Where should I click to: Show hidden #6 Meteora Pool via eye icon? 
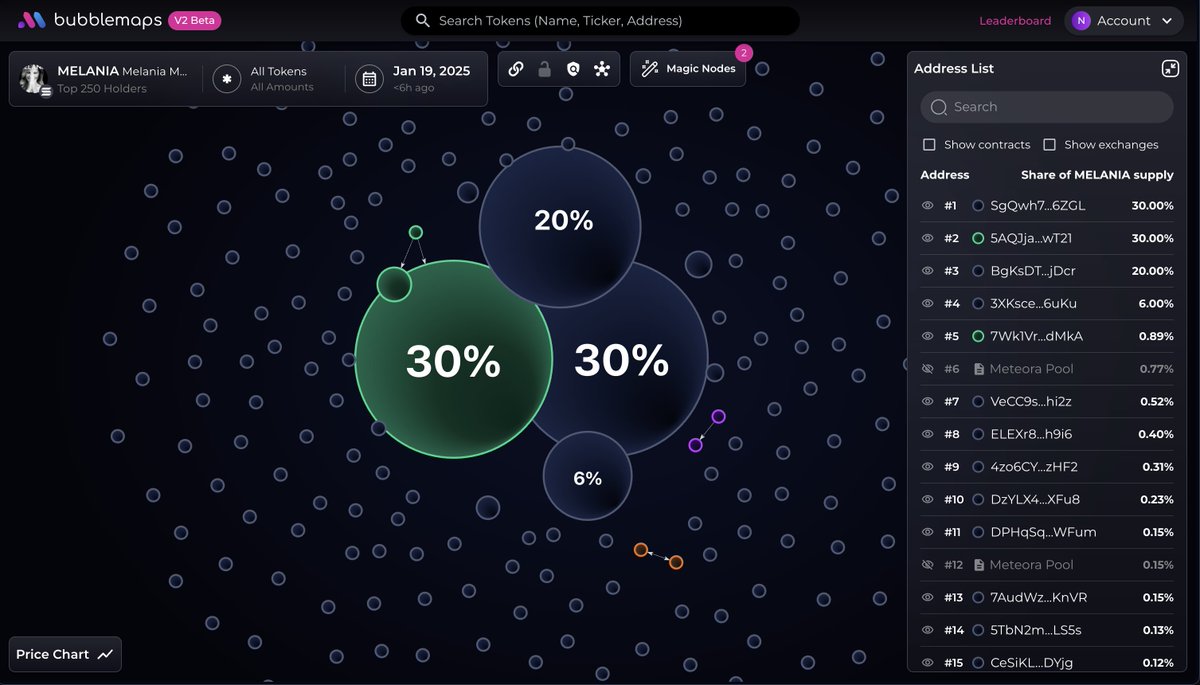tap(928, 369)
